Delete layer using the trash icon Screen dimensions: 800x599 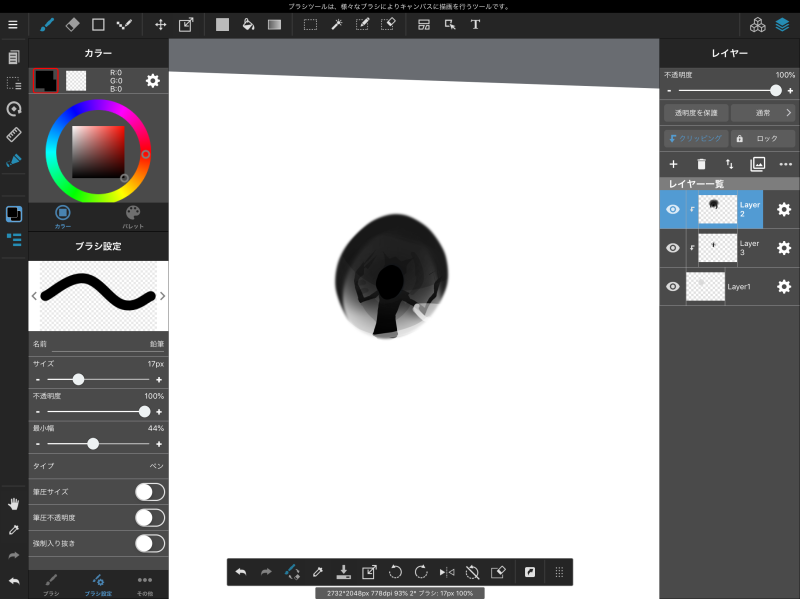pos(701,164)
